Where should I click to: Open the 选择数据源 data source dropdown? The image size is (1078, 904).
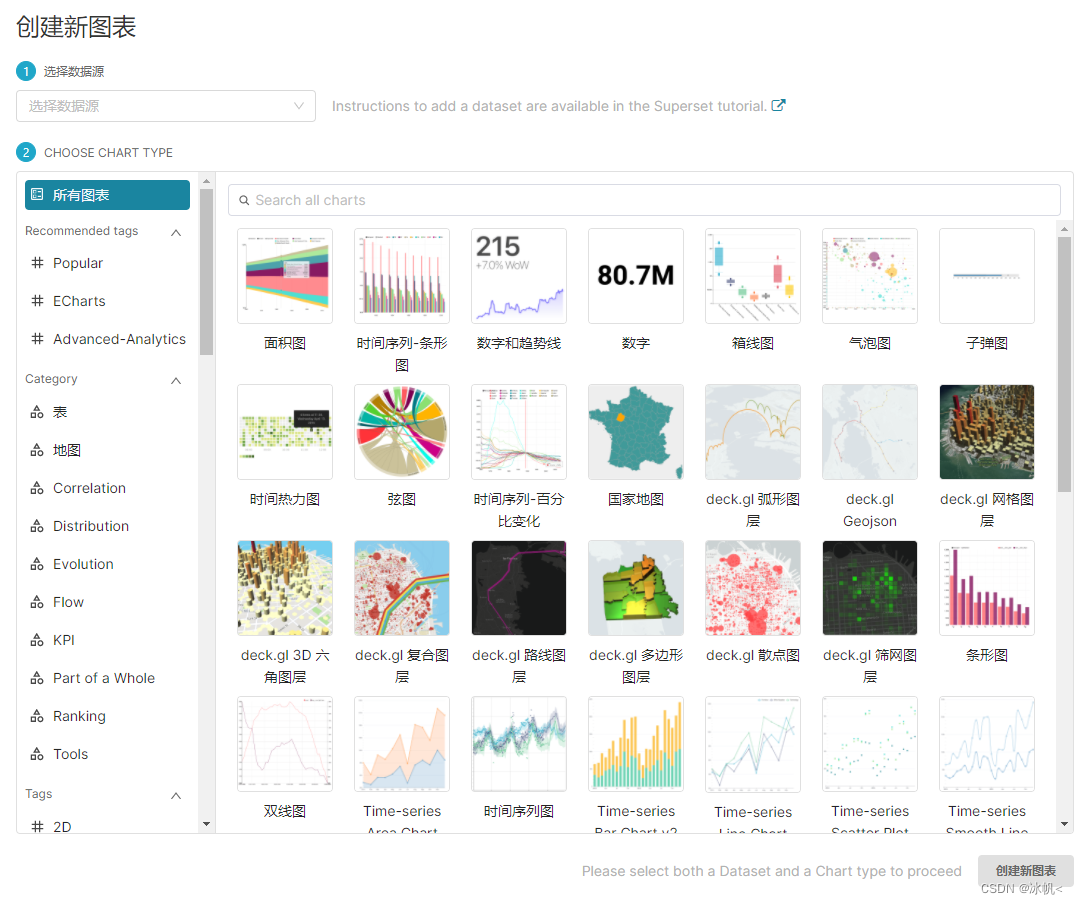(x=165, y=105)
